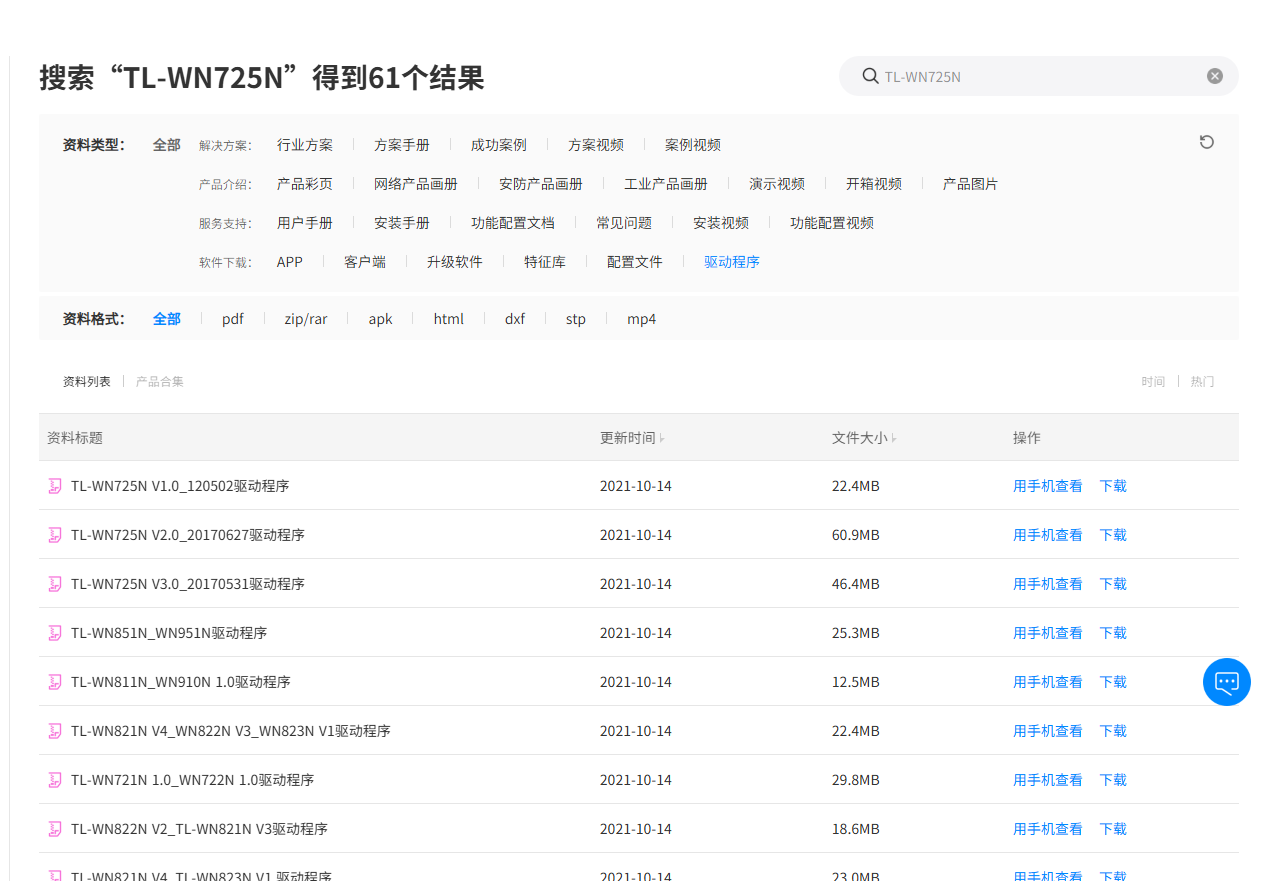
Task: Click the search magnifier icon
Action: click(x=869, y=76)
